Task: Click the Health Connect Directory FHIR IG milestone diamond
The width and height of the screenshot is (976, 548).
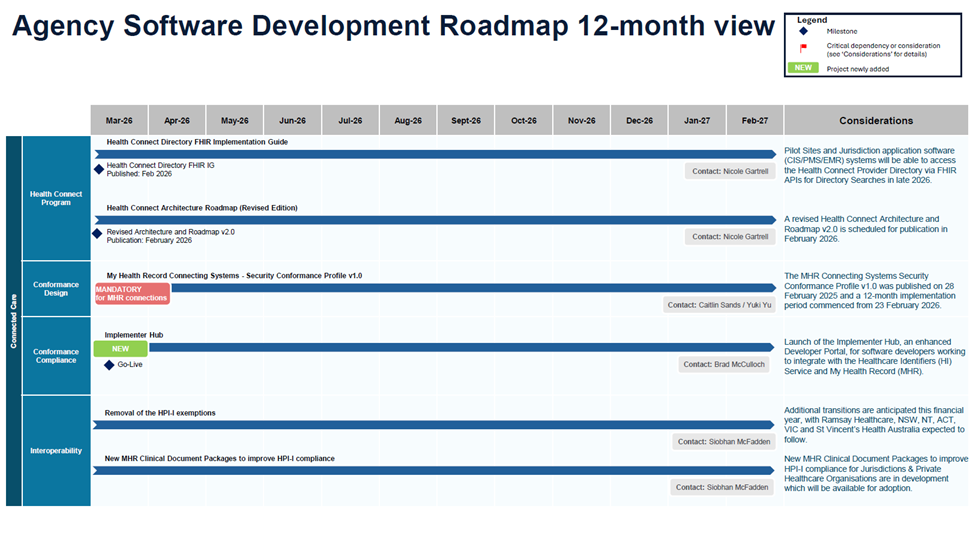Action: point(99,169)
